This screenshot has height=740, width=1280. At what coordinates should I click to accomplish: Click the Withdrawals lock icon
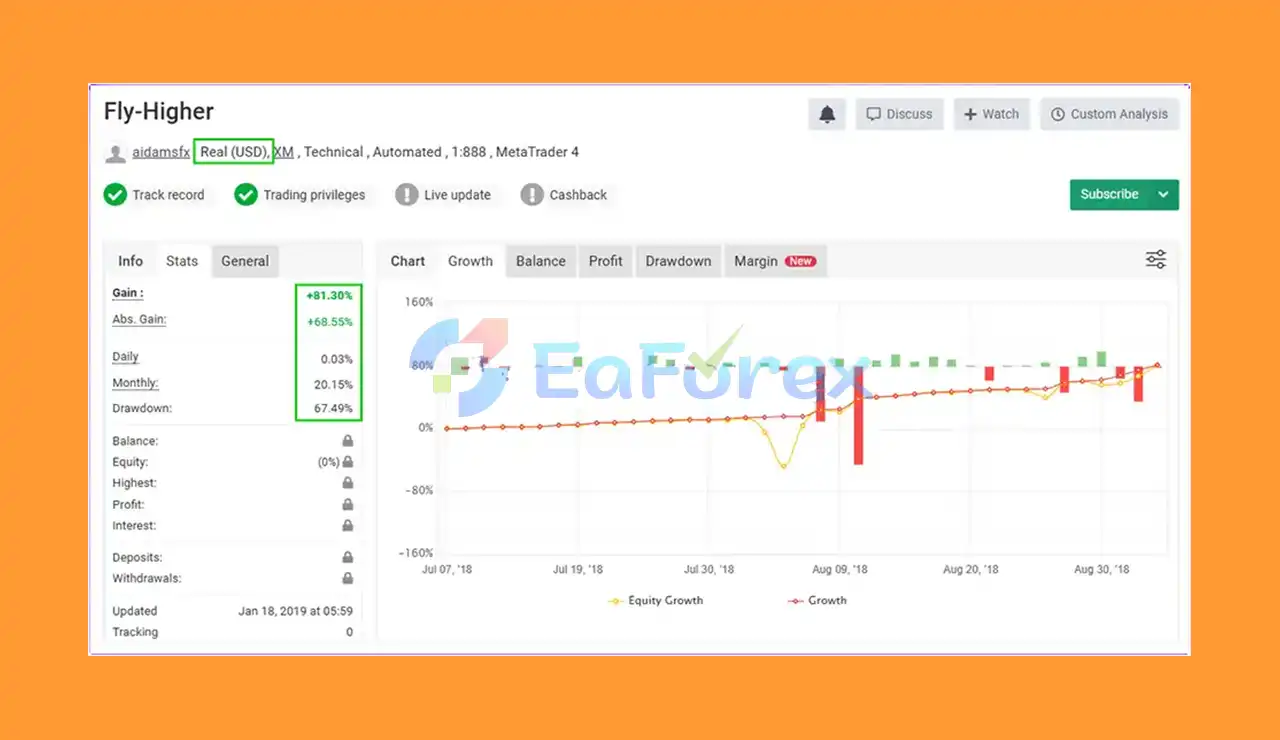pos(347,578)
